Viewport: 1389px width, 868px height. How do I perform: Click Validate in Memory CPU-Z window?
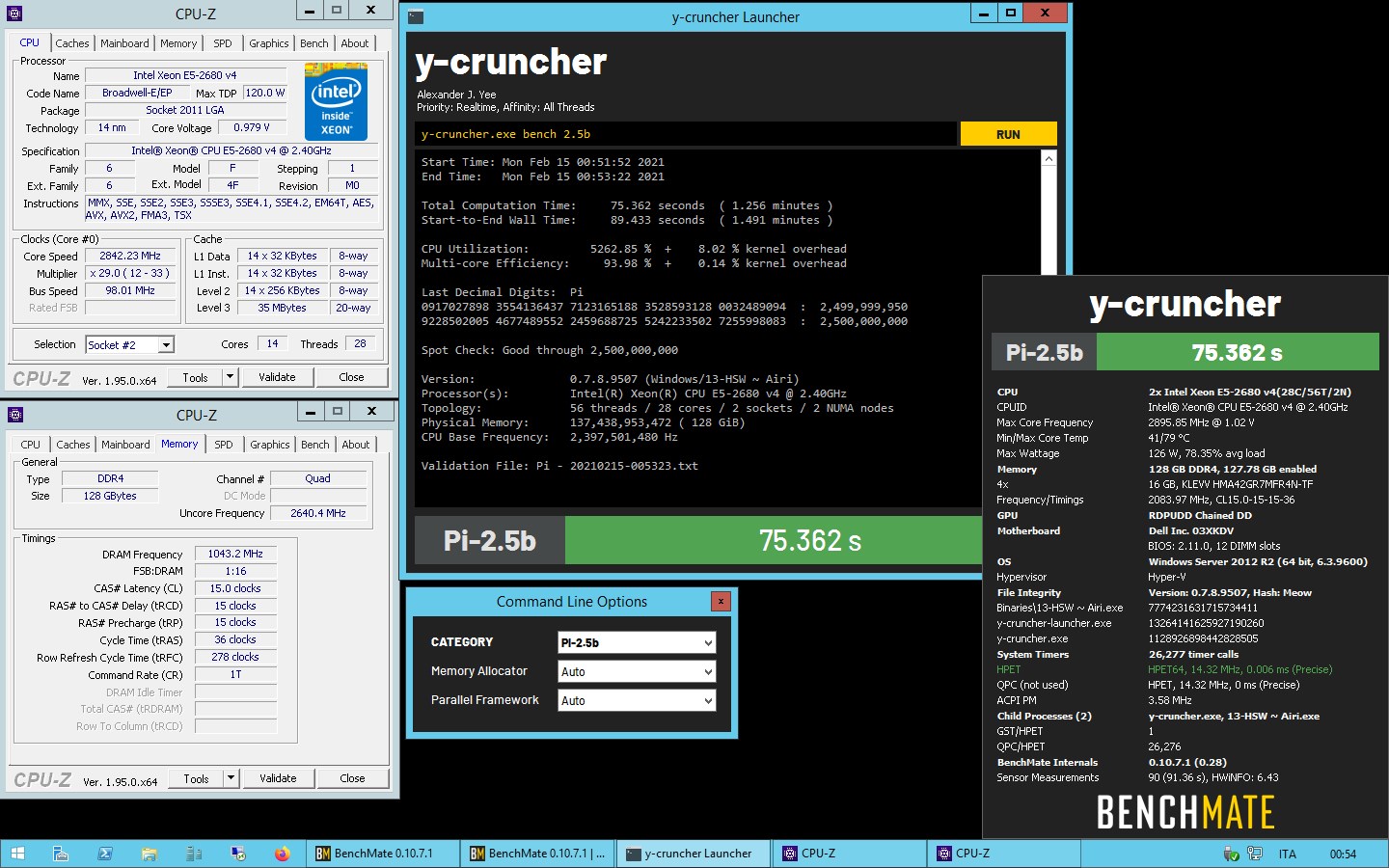(x=278, y=778)
